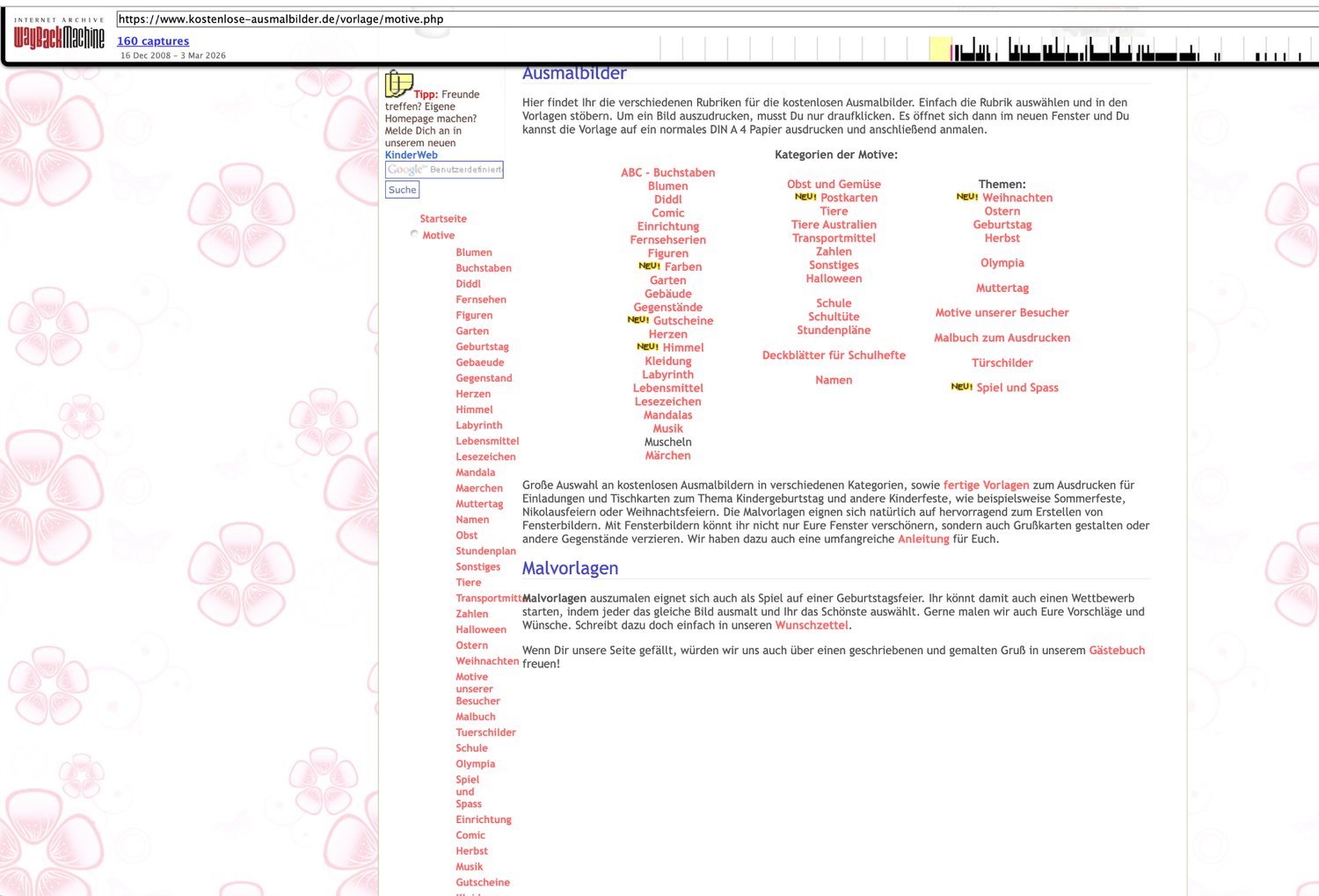The width and height of the screenshot is (1319, 896).
Task: Choose Gebaeude from the sidebar menu
Action: click(x=480, y=362)
